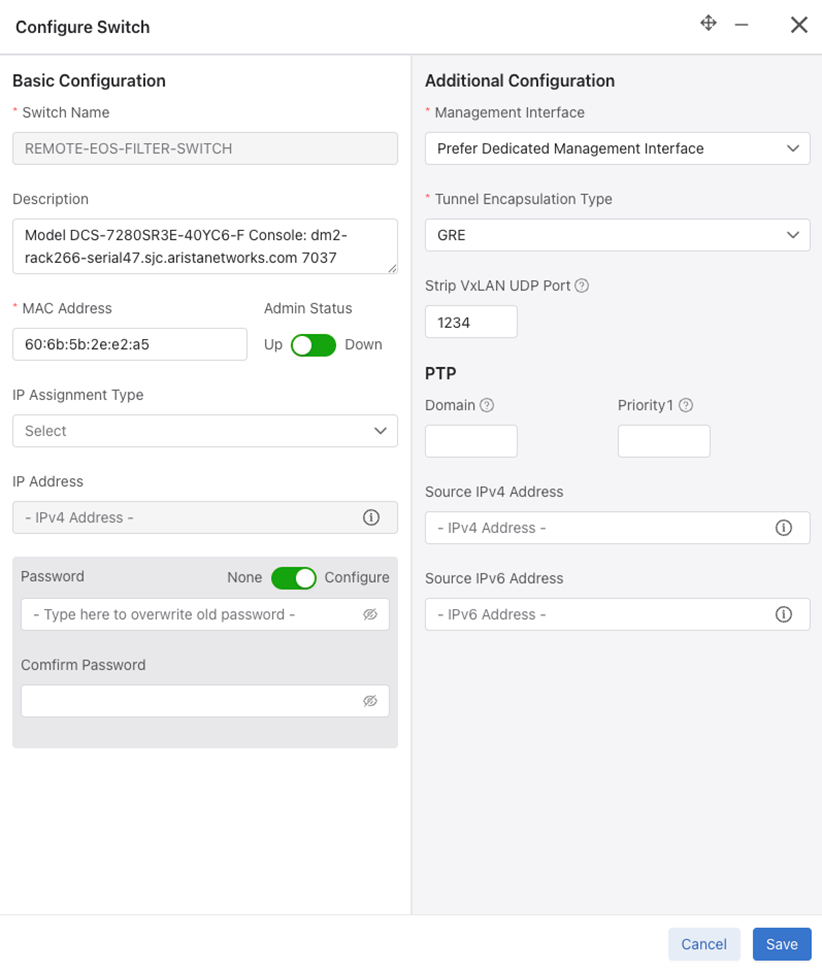This screenshot has width=822, height=972.
Task: Click the Cancel button
Action: point(704,944)
